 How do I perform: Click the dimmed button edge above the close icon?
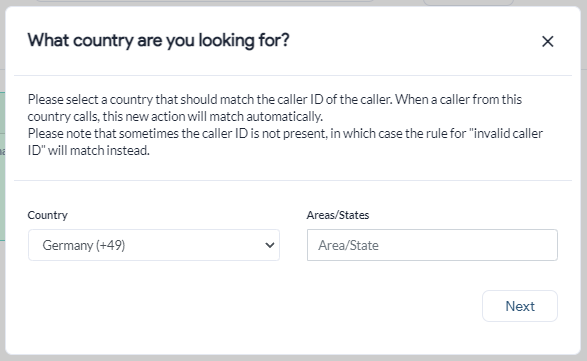point(468,2)
